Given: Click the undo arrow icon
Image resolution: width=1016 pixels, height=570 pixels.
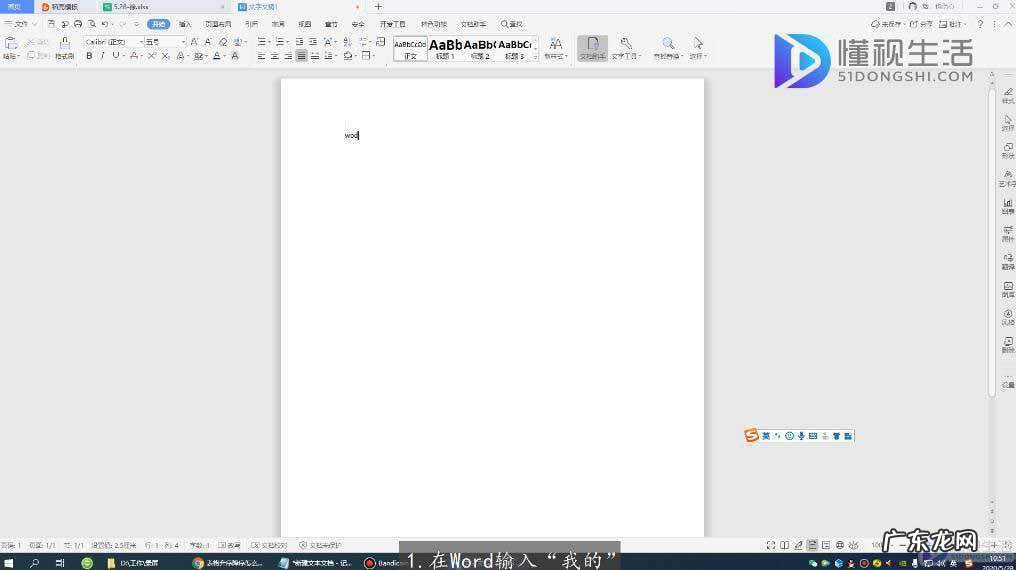Looking at the screenshot, I should point(104,23).
